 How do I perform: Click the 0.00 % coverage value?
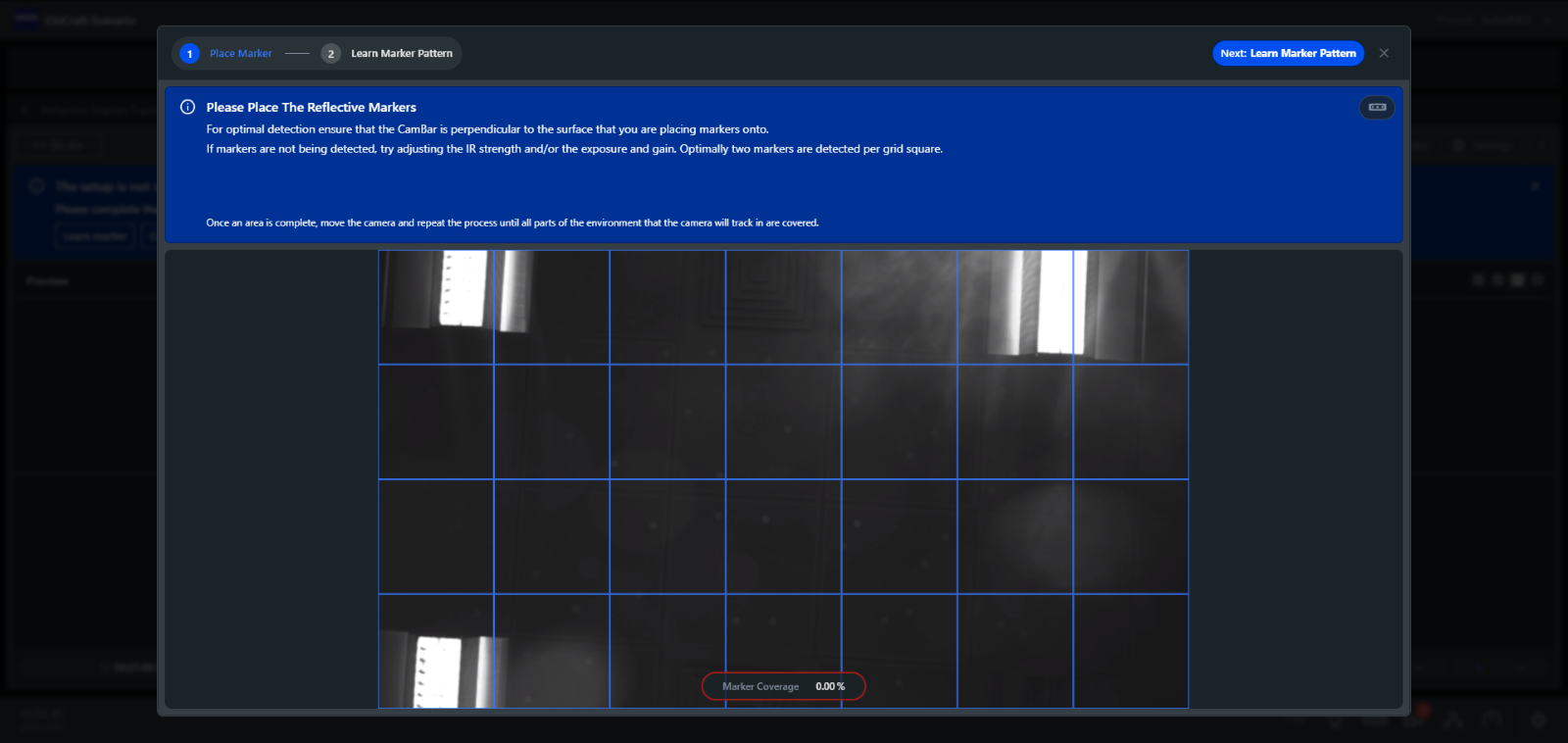[x=830, y=686]
